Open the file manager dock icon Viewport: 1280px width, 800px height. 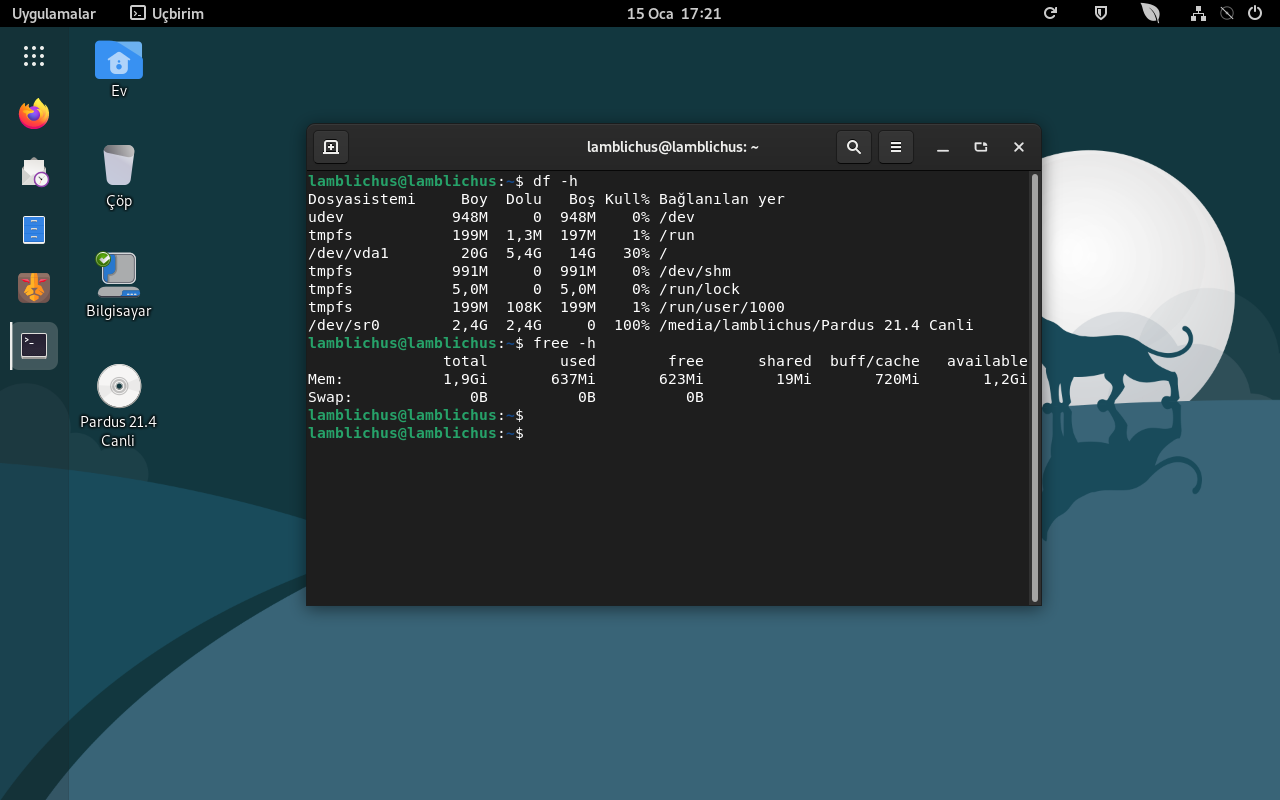(34, 230)
